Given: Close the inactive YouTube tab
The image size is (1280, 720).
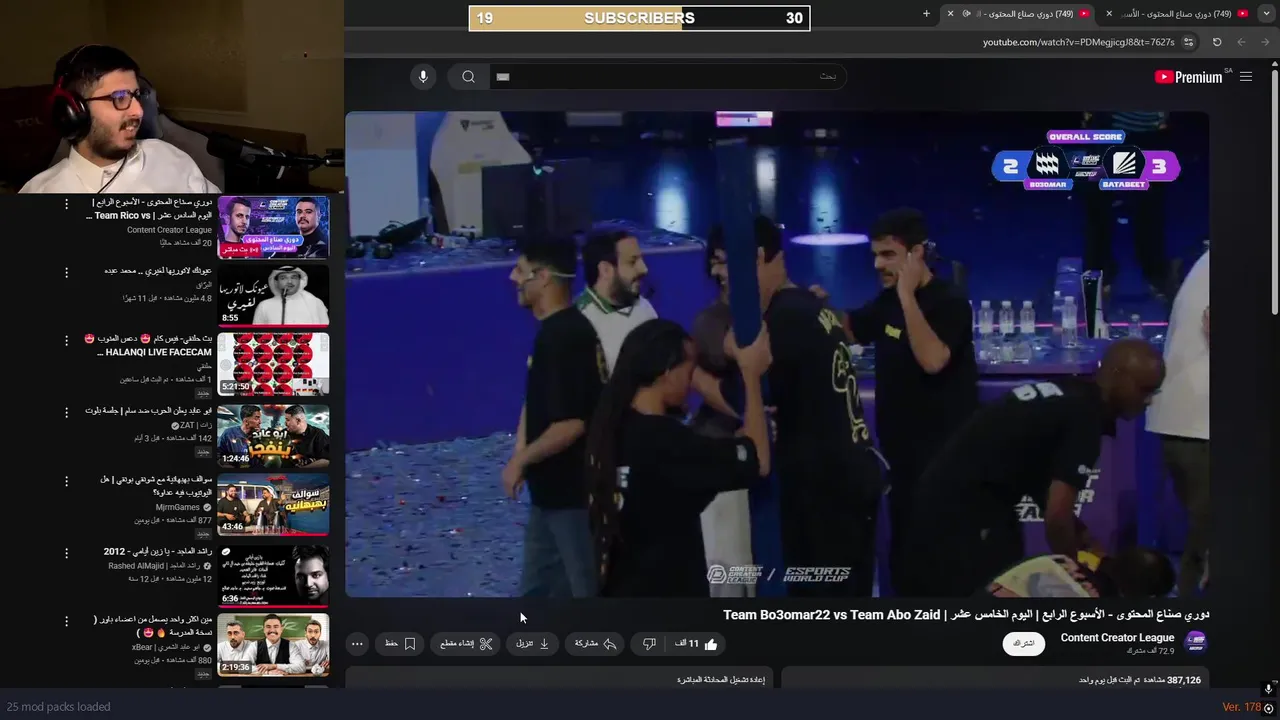Looking at the screenshot, I should point(1109,14).
